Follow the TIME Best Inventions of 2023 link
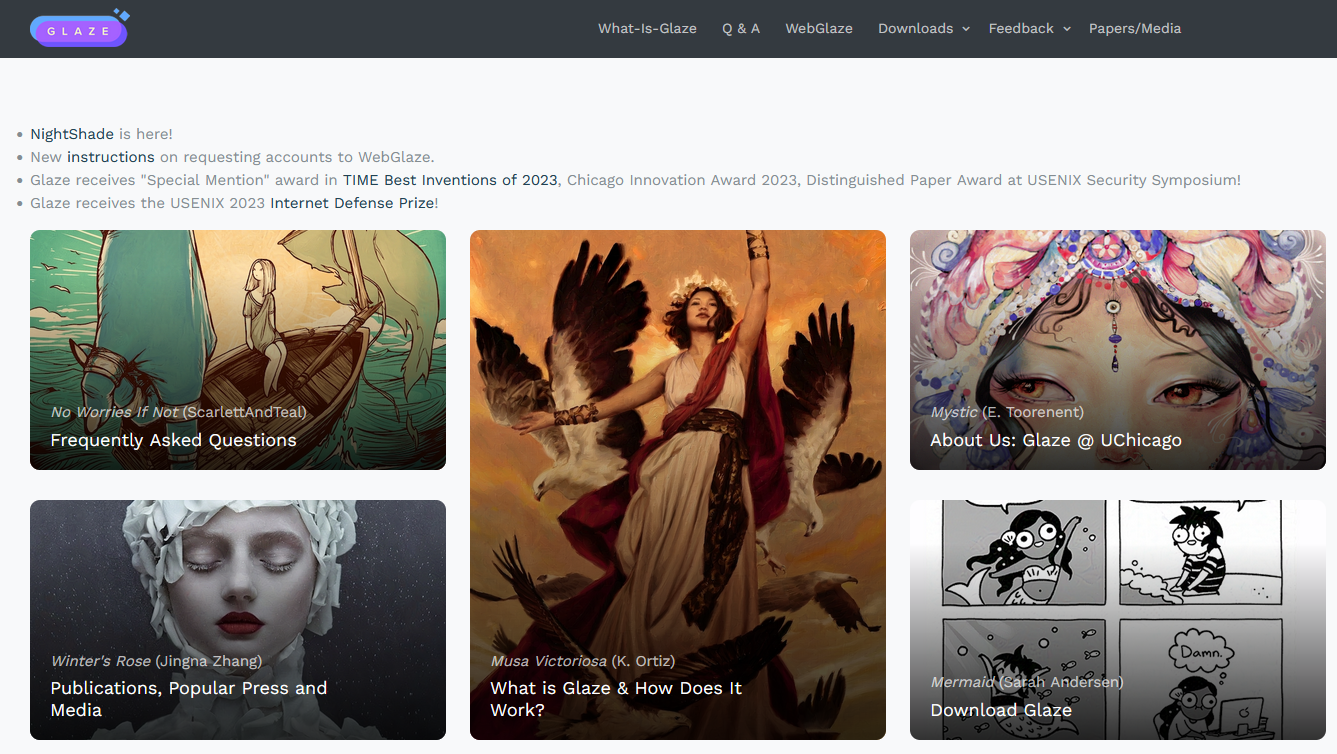1337x754 pixels. tap(450, 180)
